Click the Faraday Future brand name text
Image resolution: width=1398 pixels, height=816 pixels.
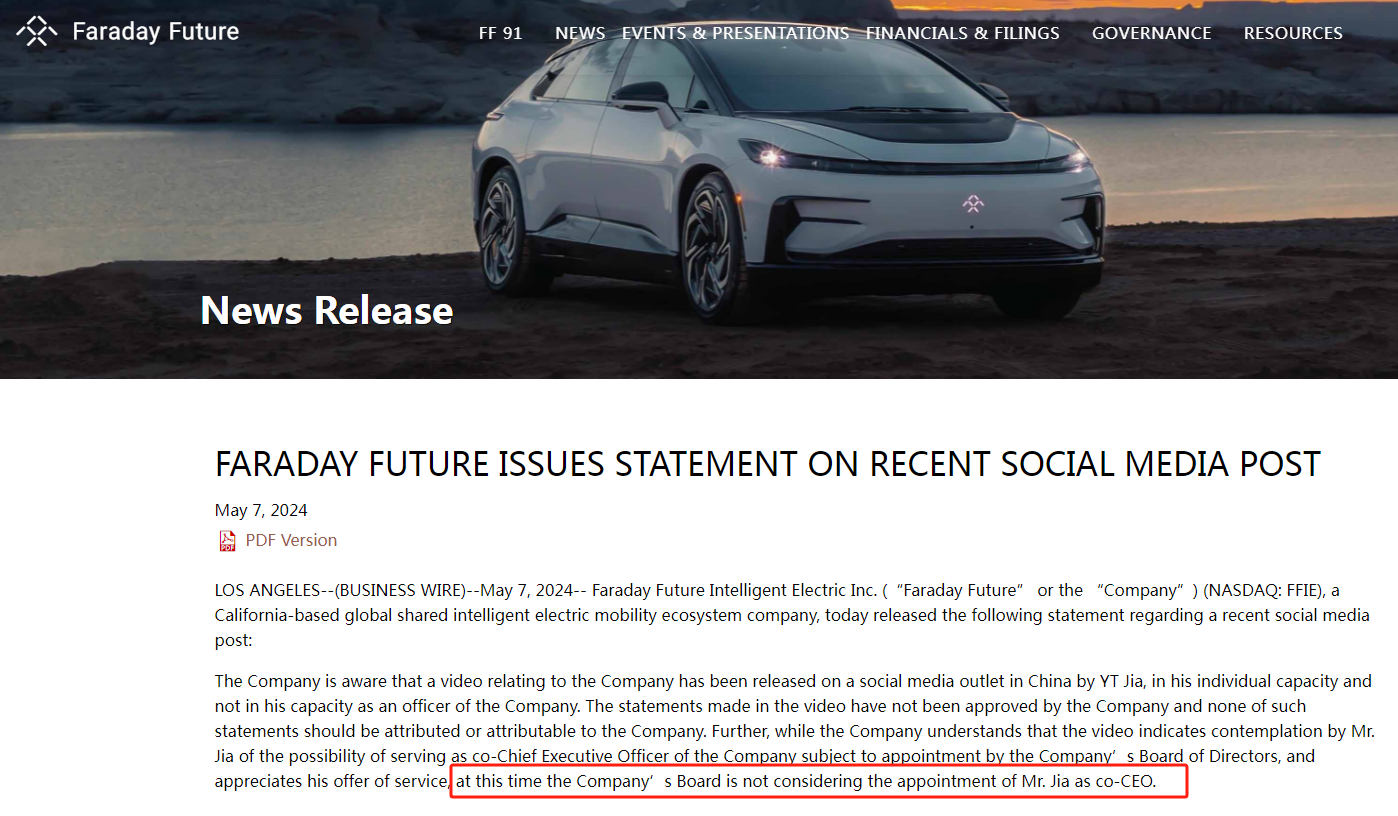pos(155,31)
